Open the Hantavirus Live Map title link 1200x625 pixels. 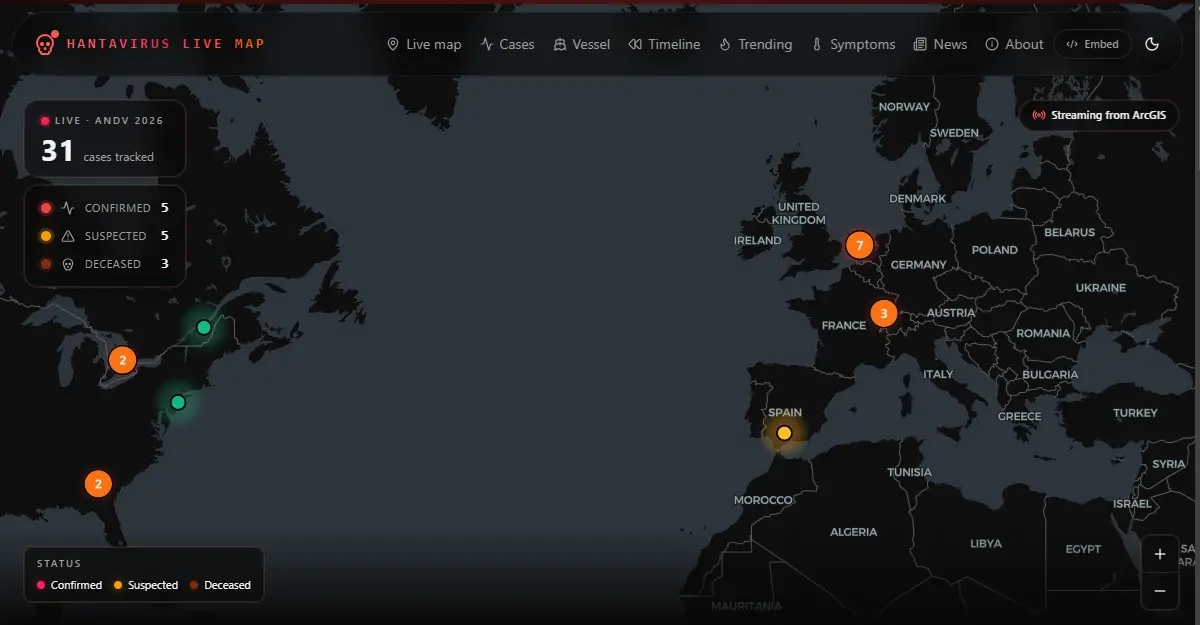coord(166,44)
